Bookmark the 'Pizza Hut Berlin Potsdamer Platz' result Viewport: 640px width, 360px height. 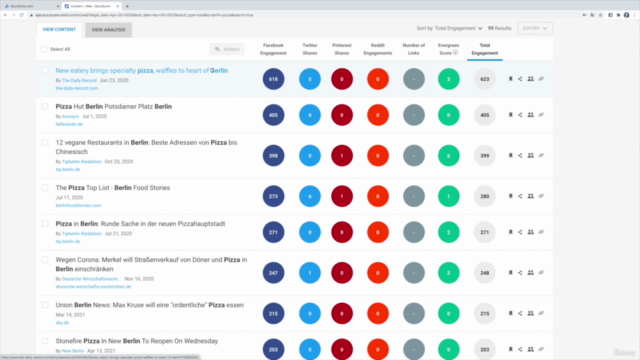click(x=510, y=115)
